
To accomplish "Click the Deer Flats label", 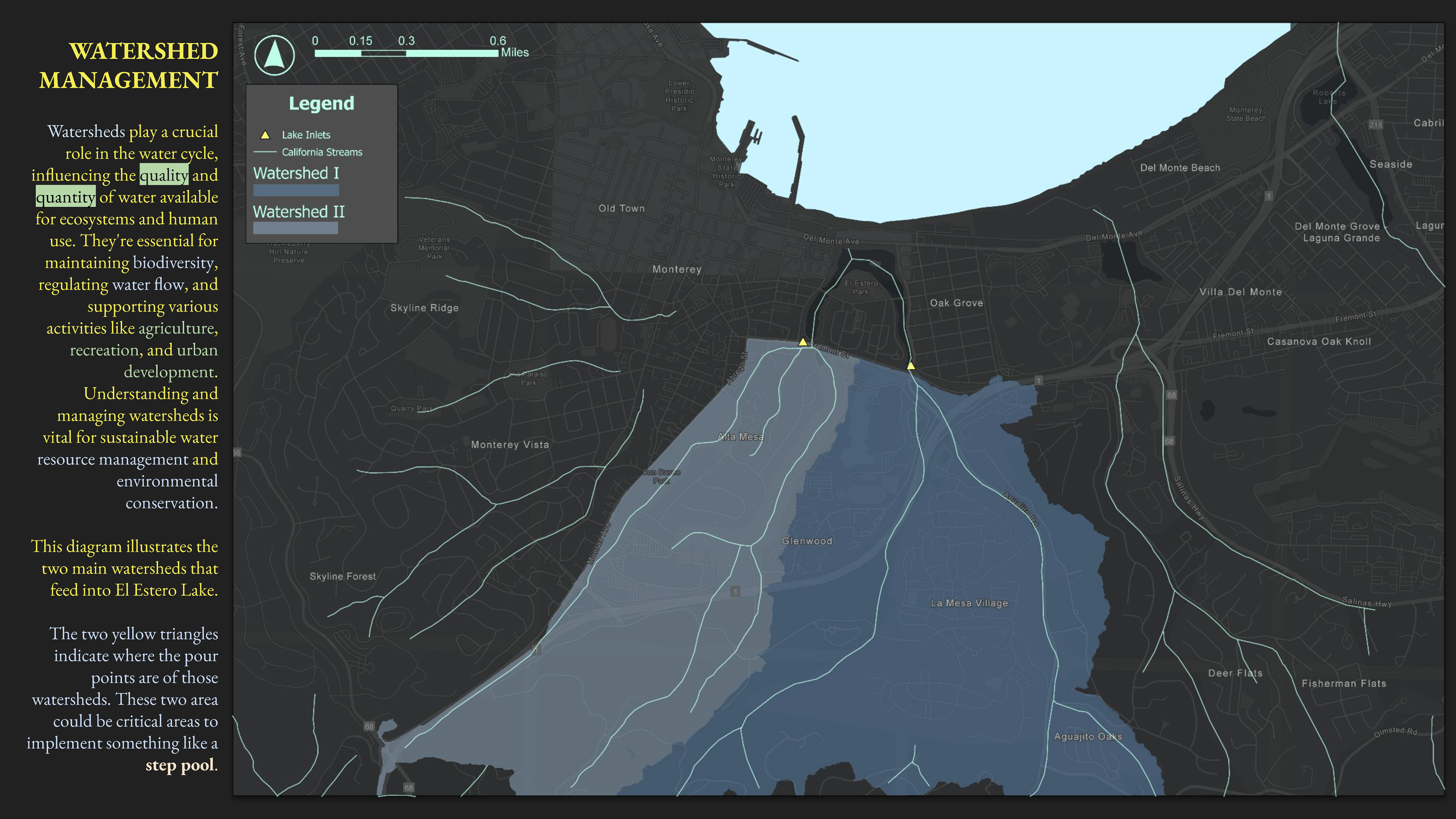I will click(x=1235, y=673).
